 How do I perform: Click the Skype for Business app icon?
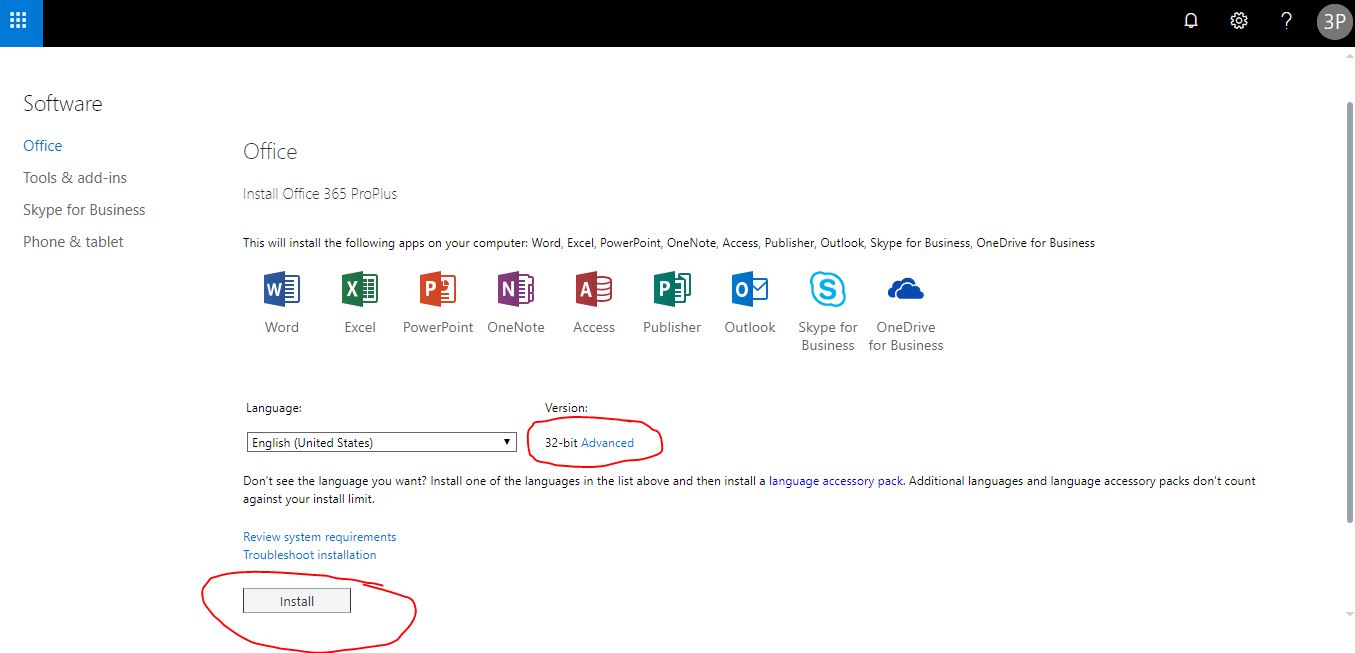827,290
